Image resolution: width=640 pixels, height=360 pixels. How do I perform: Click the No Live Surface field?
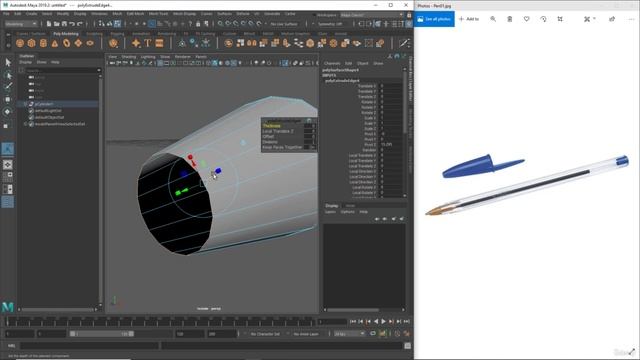(284, 24)
